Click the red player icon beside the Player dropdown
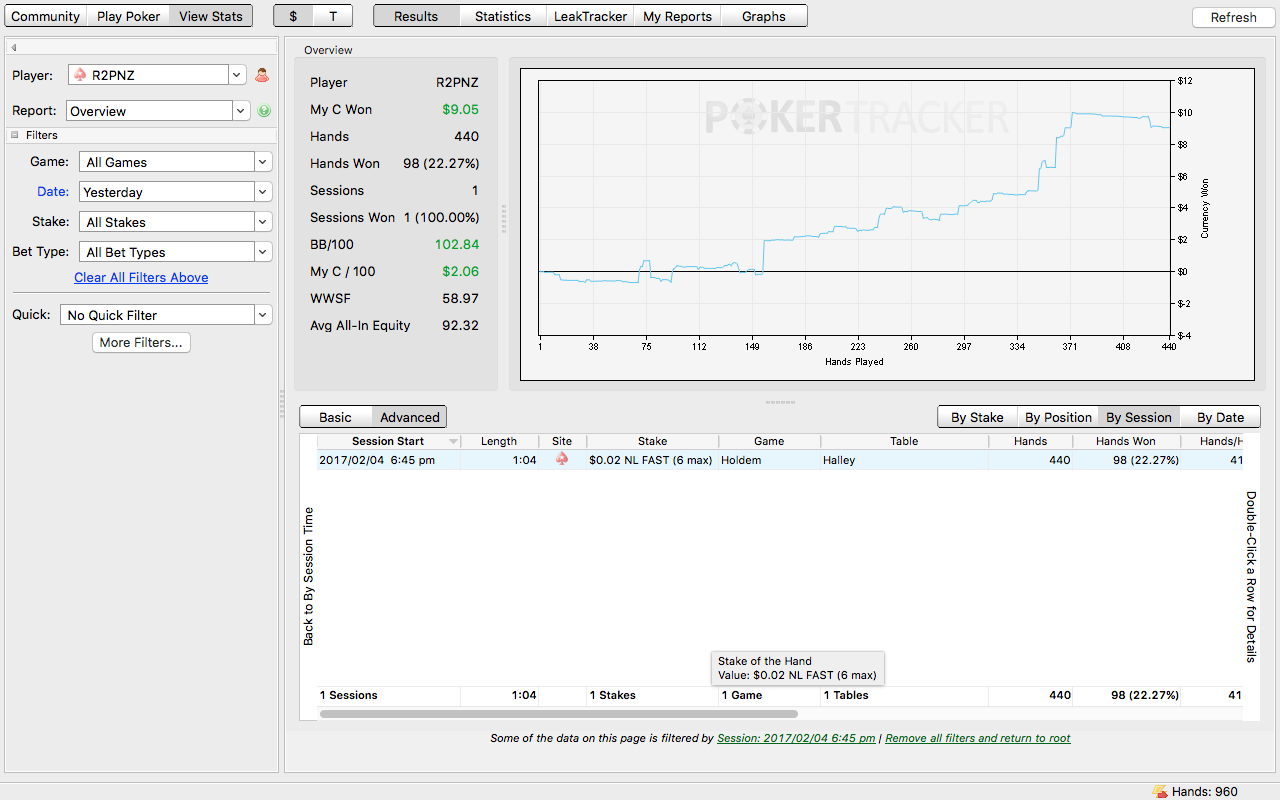The width and height of the screenshot is (1280, 800). tap(262, 75)
